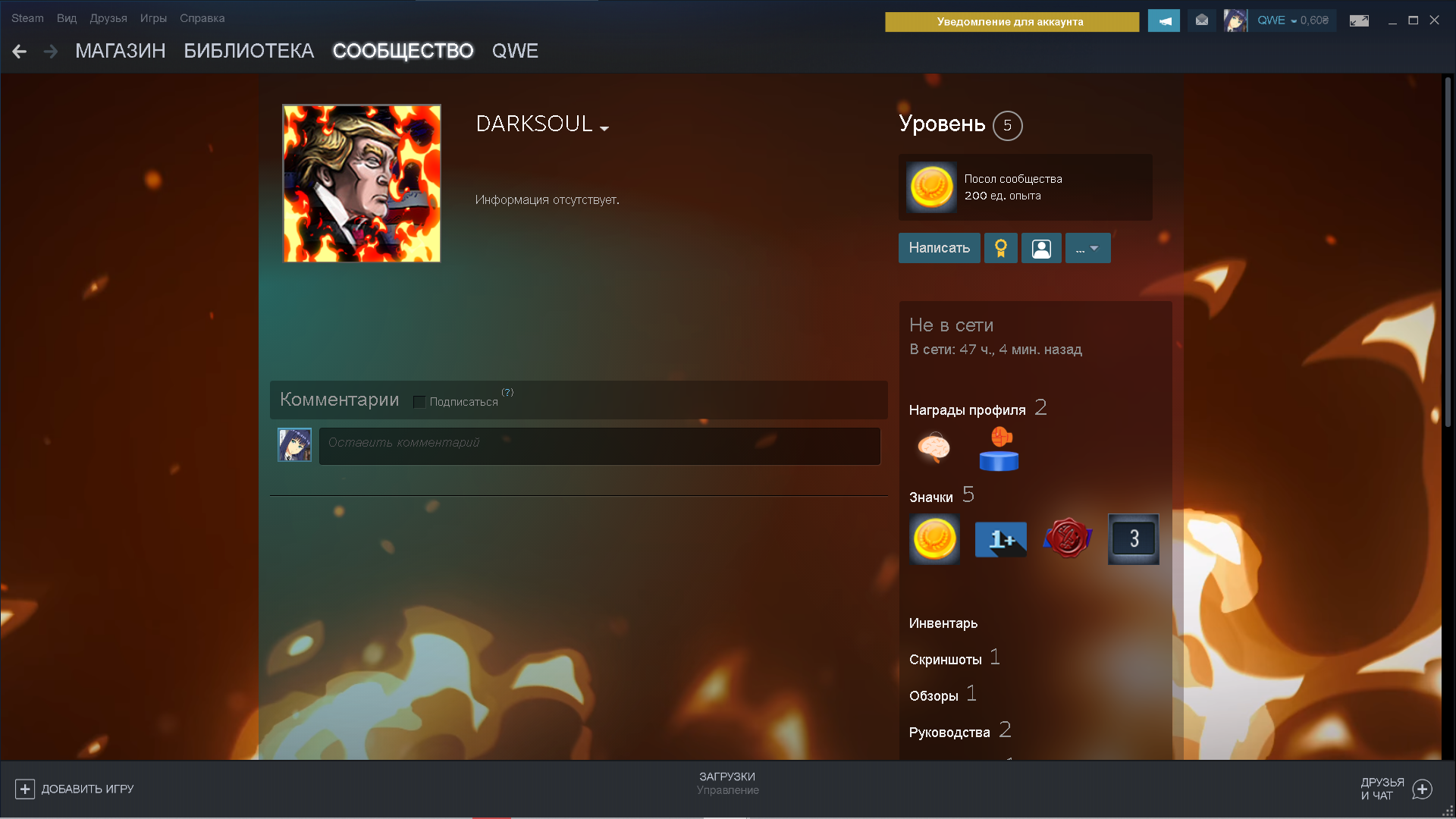Open the 1+ games owned badge
Viewport: 1456px width, 819px height.
[1001, 539]
